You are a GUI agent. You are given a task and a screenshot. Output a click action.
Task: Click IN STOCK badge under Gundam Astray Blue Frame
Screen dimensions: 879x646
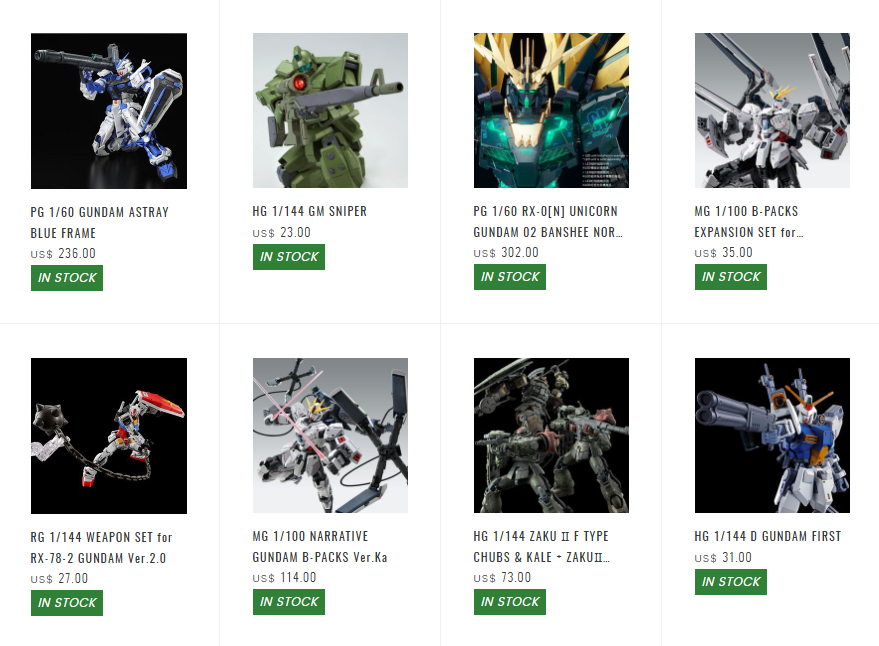coord(67,278)
